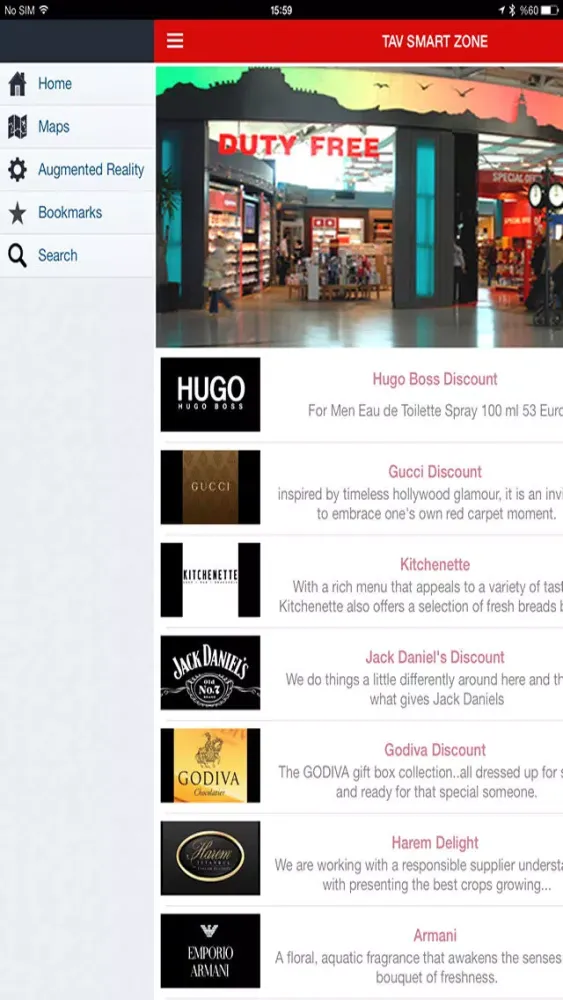Tap 'We are working with a responsible supplier' text
The image size is (563, 1000).
(419, 875)
